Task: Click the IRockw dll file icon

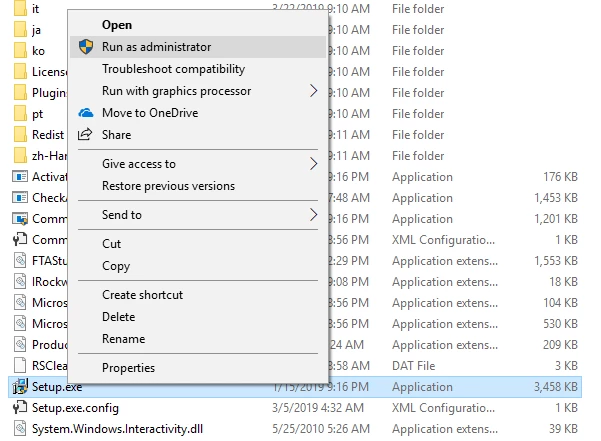Action: 20,282
